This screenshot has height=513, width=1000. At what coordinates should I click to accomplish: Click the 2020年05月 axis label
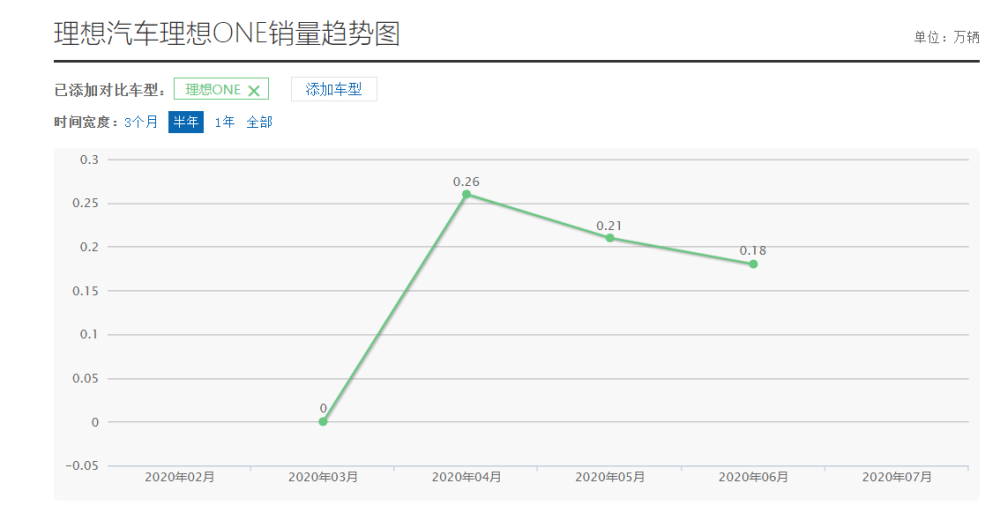click(x=610, y=477)
